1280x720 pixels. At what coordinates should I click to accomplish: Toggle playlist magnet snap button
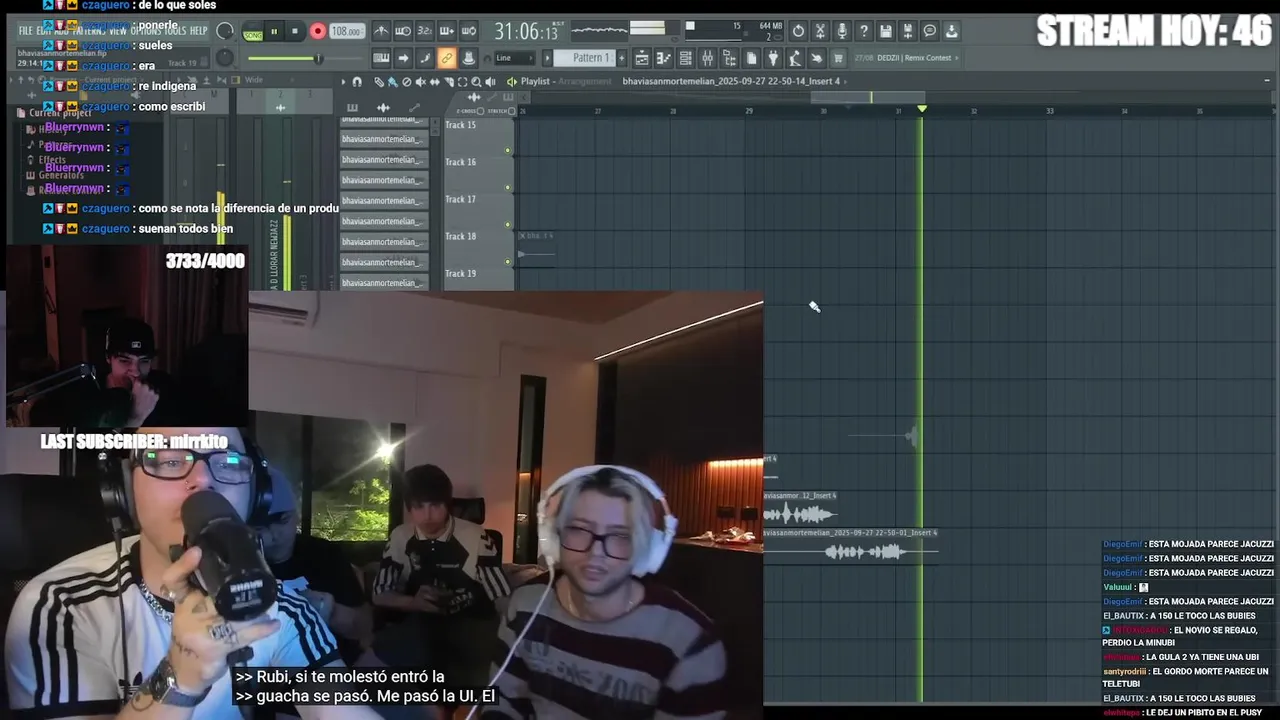357,81
